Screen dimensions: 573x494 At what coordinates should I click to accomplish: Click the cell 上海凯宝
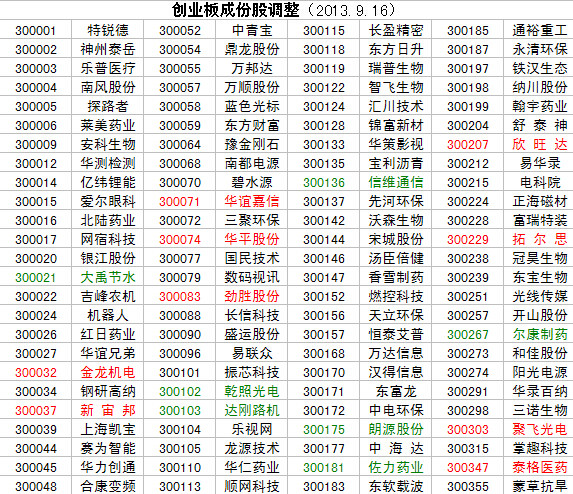tap(108, 429)
